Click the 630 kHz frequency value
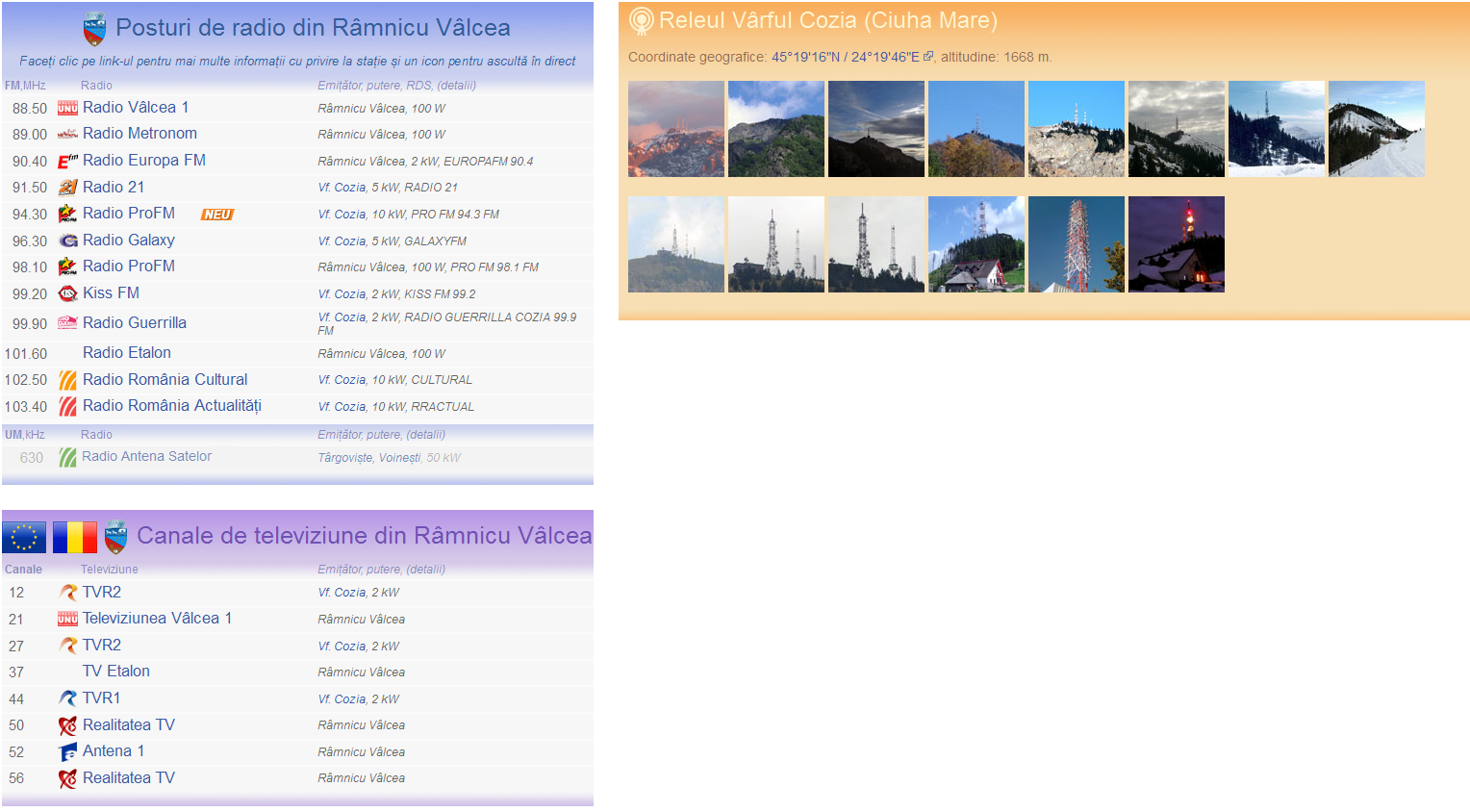The height and width of the screenshot is (812, 1470). 32,458
